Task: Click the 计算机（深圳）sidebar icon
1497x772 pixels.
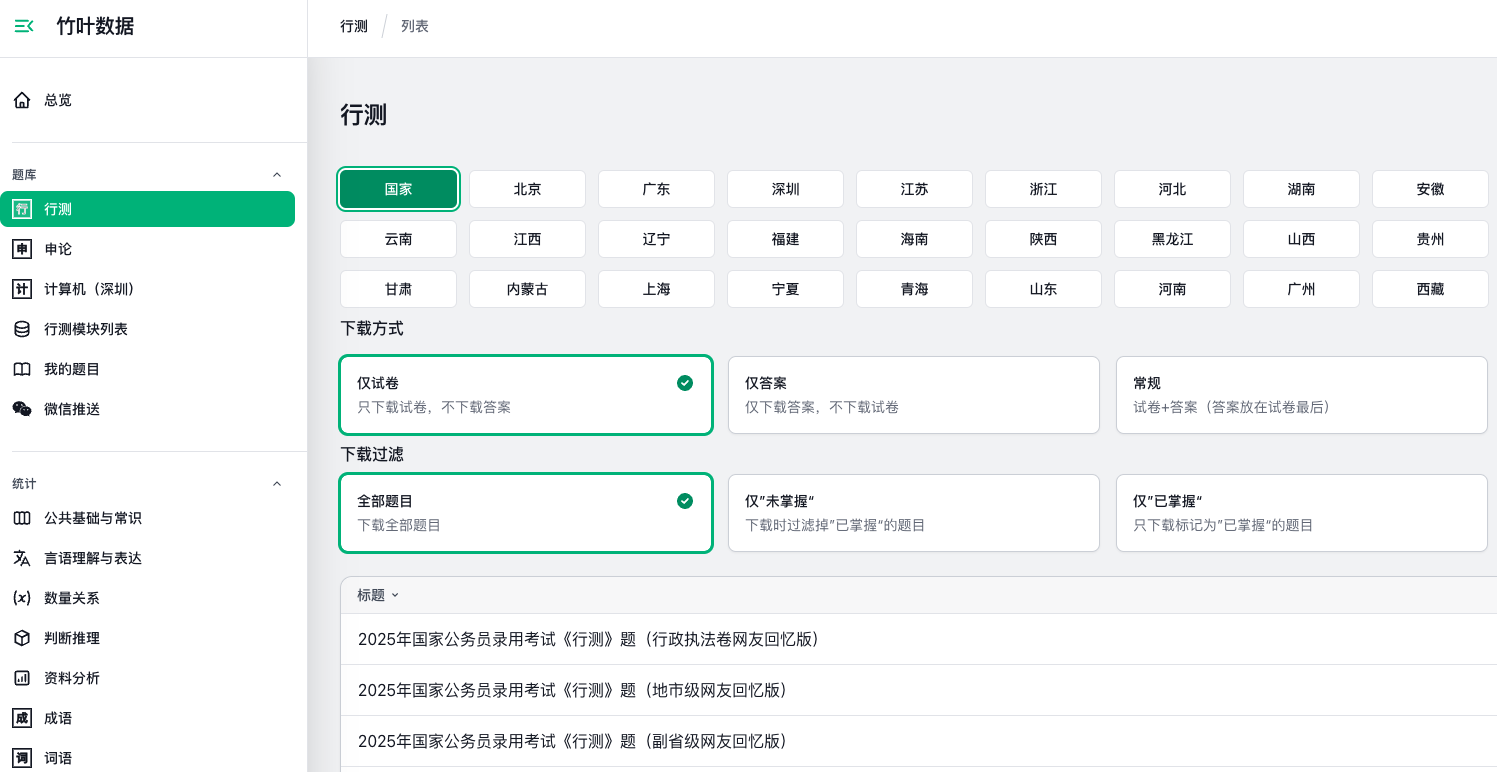Action: 22,289
